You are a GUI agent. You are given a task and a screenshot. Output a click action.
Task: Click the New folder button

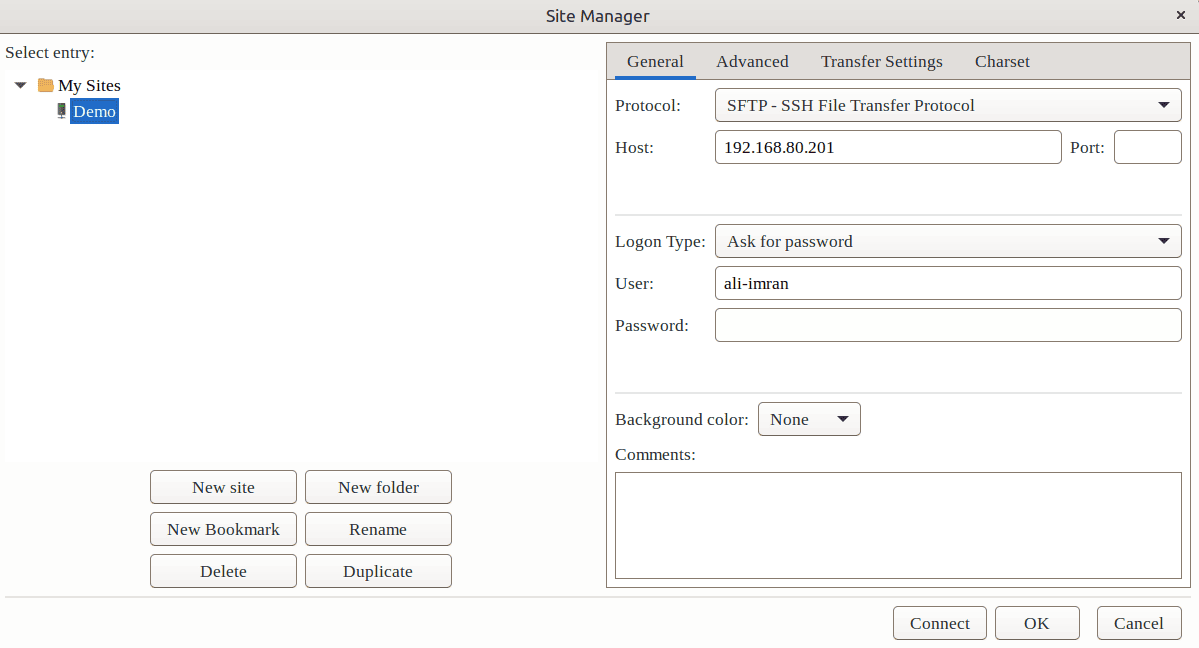pos(379,487)
